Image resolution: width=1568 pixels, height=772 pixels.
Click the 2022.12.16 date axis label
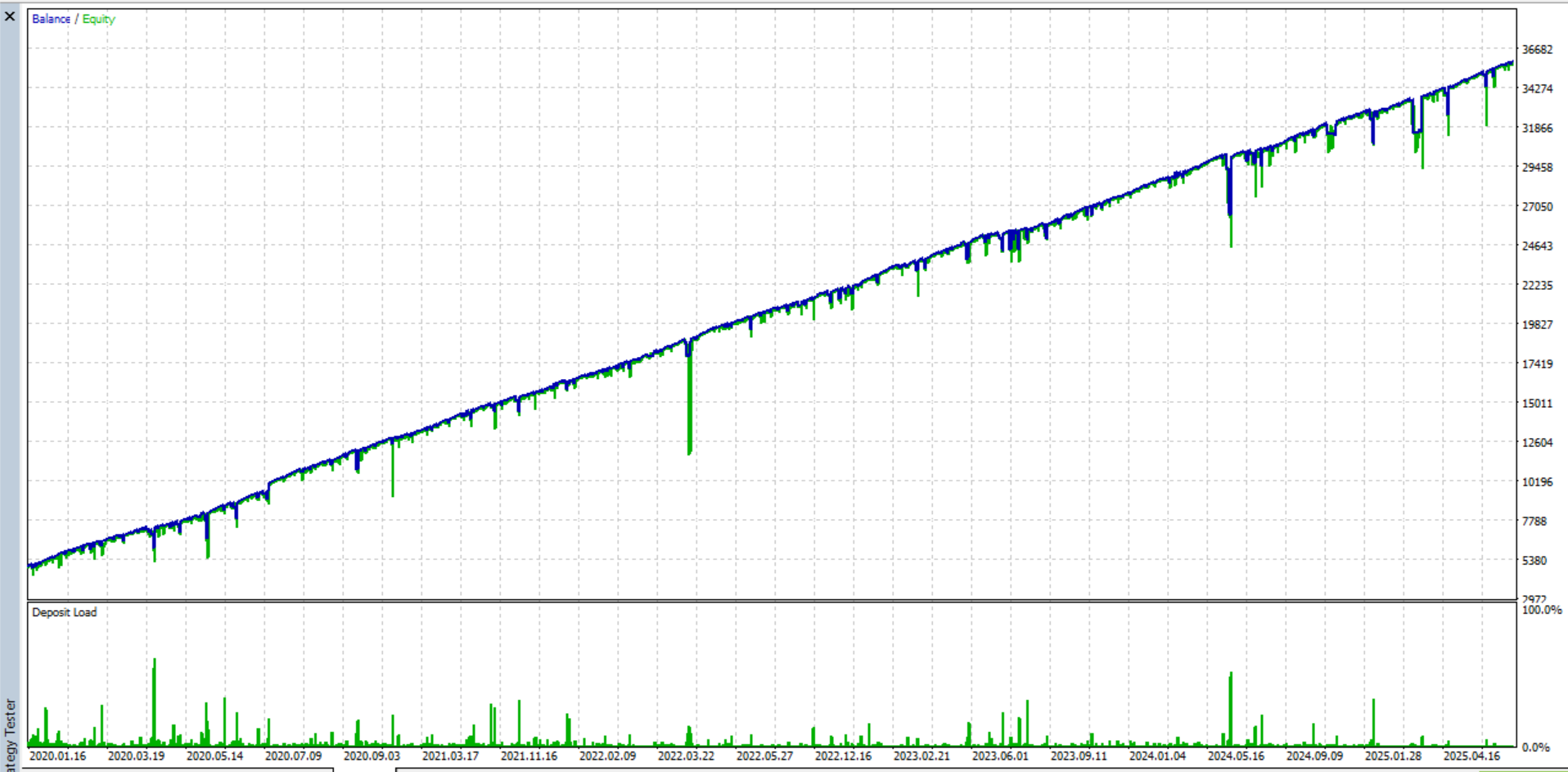pyautogui.click(x=843, y=756)
